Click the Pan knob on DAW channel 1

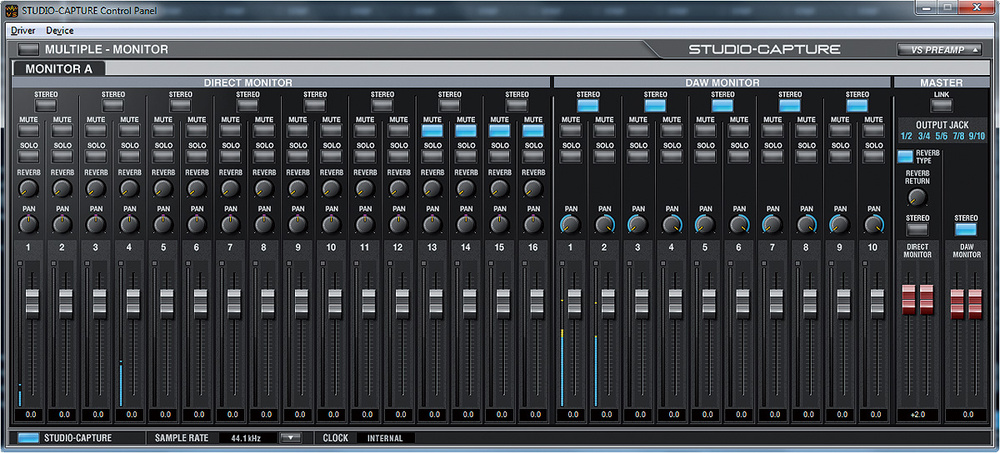tap(570, 225)
